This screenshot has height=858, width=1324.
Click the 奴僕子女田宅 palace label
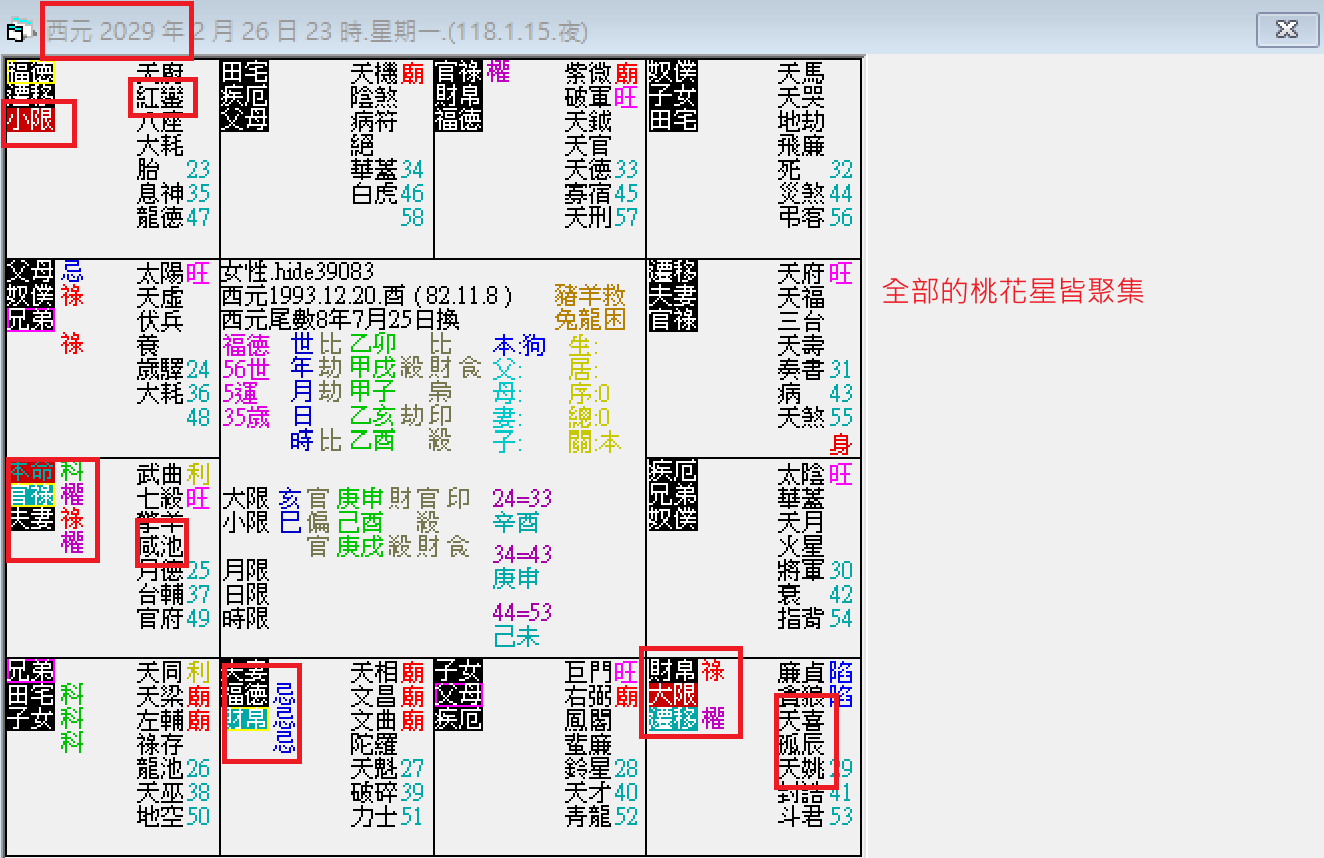(x=674, y=96)
